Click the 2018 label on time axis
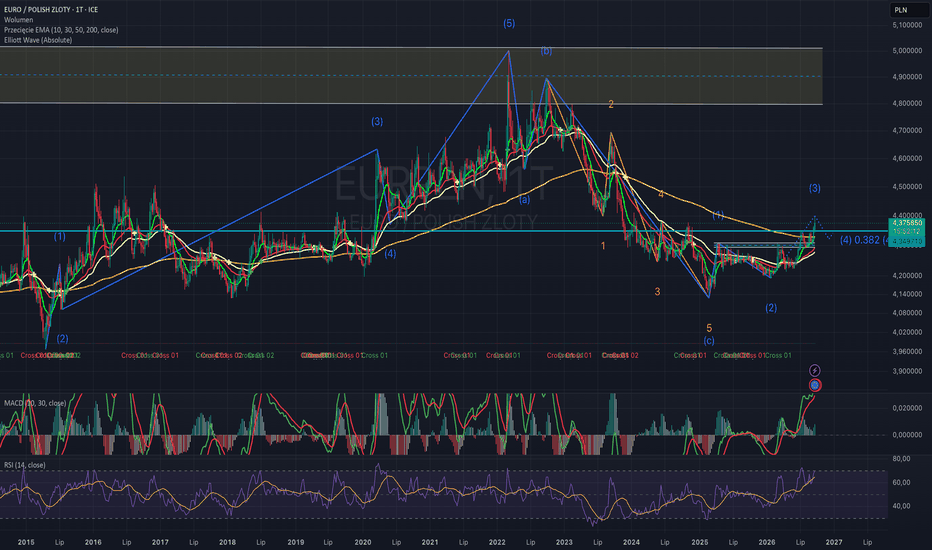This screenshot has width=932, height=550. 227,542
